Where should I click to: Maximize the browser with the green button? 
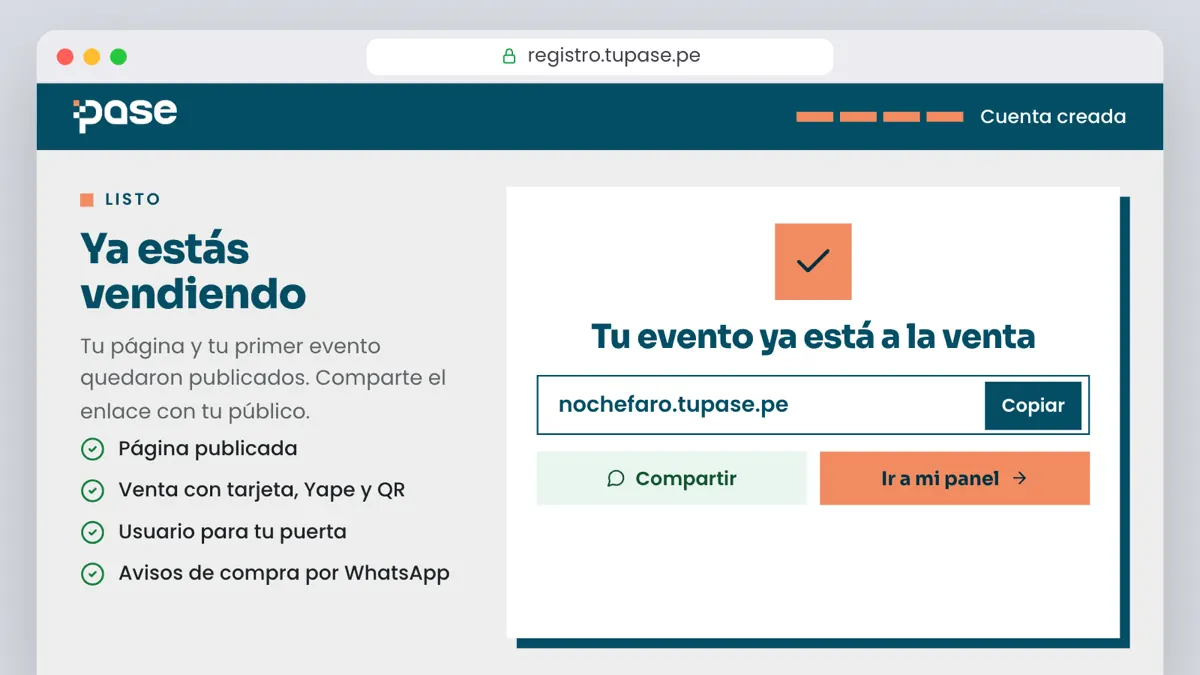(x=118, y=57)
